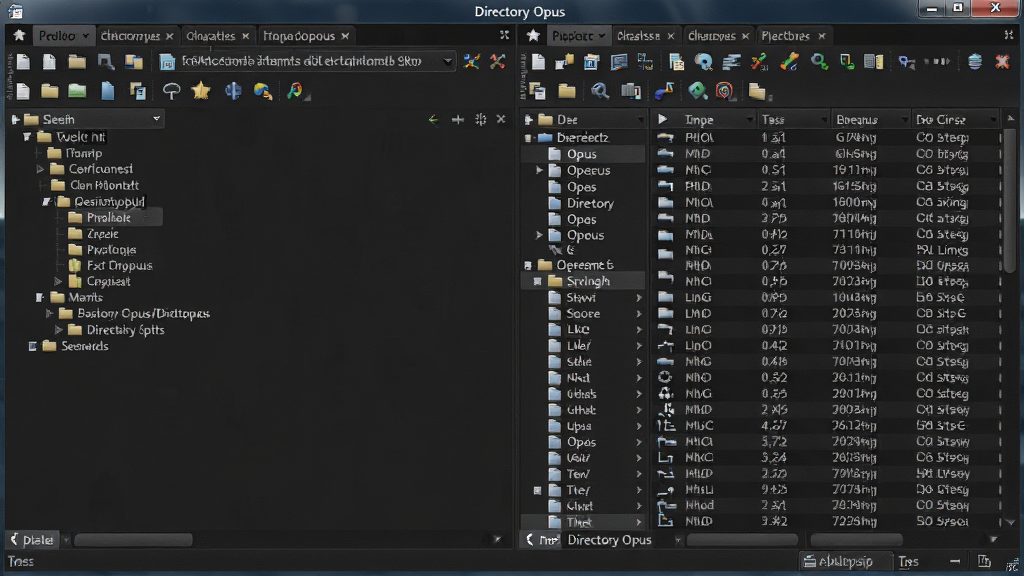Click the path input field in left pane
Viewport: 1024px width, 576px height.
306,61
